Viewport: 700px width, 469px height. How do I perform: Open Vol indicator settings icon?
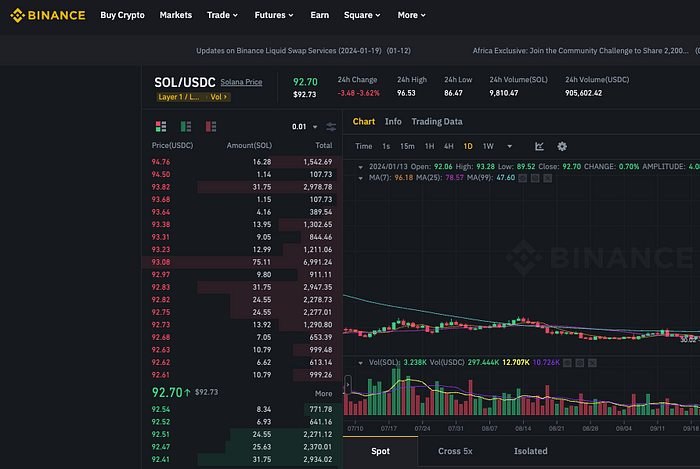pyautogui.click(x=580, y=363)
